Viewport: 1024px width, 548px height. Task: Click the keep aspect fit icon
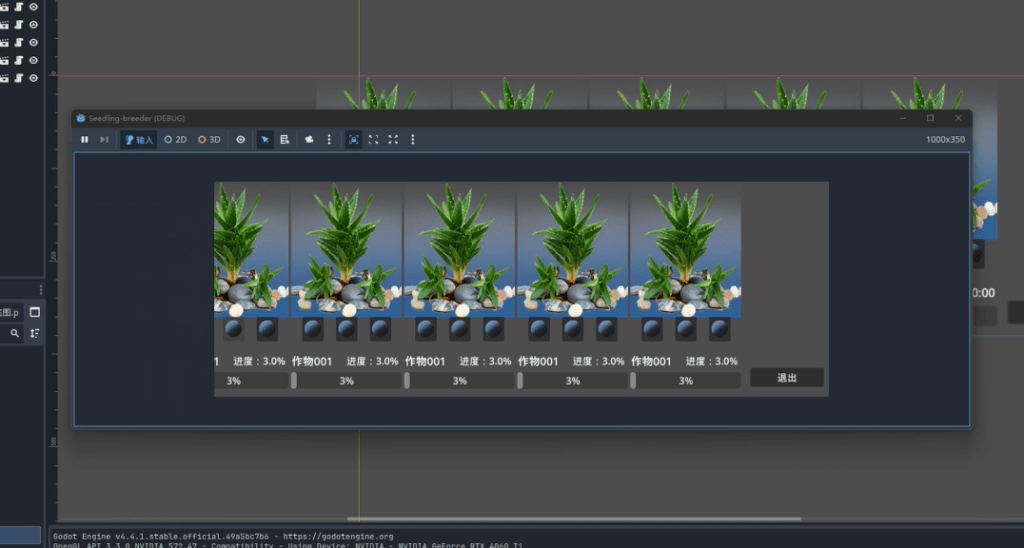(x=373, y=140)
